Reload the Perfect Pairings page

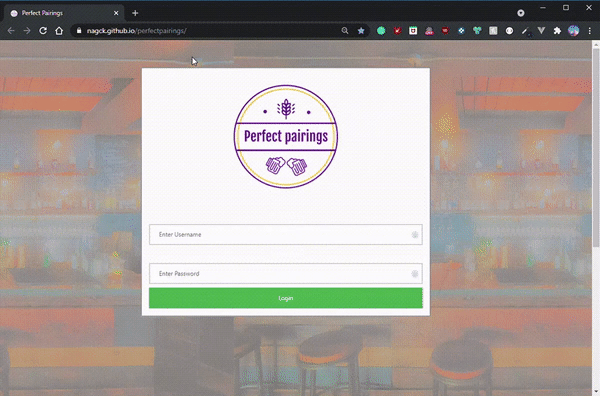pos(43,31)
